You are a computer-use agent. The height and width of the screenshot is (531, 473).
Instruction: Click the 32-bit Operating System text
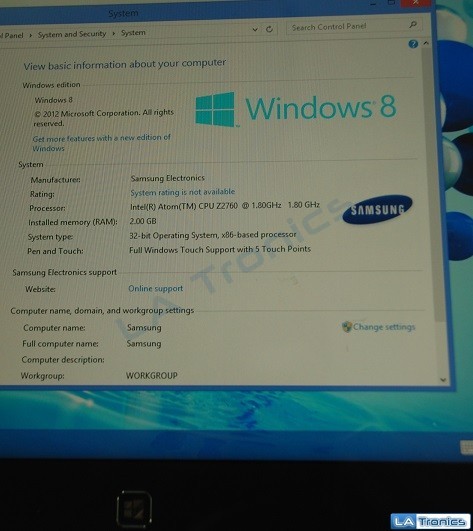point(213,235)
